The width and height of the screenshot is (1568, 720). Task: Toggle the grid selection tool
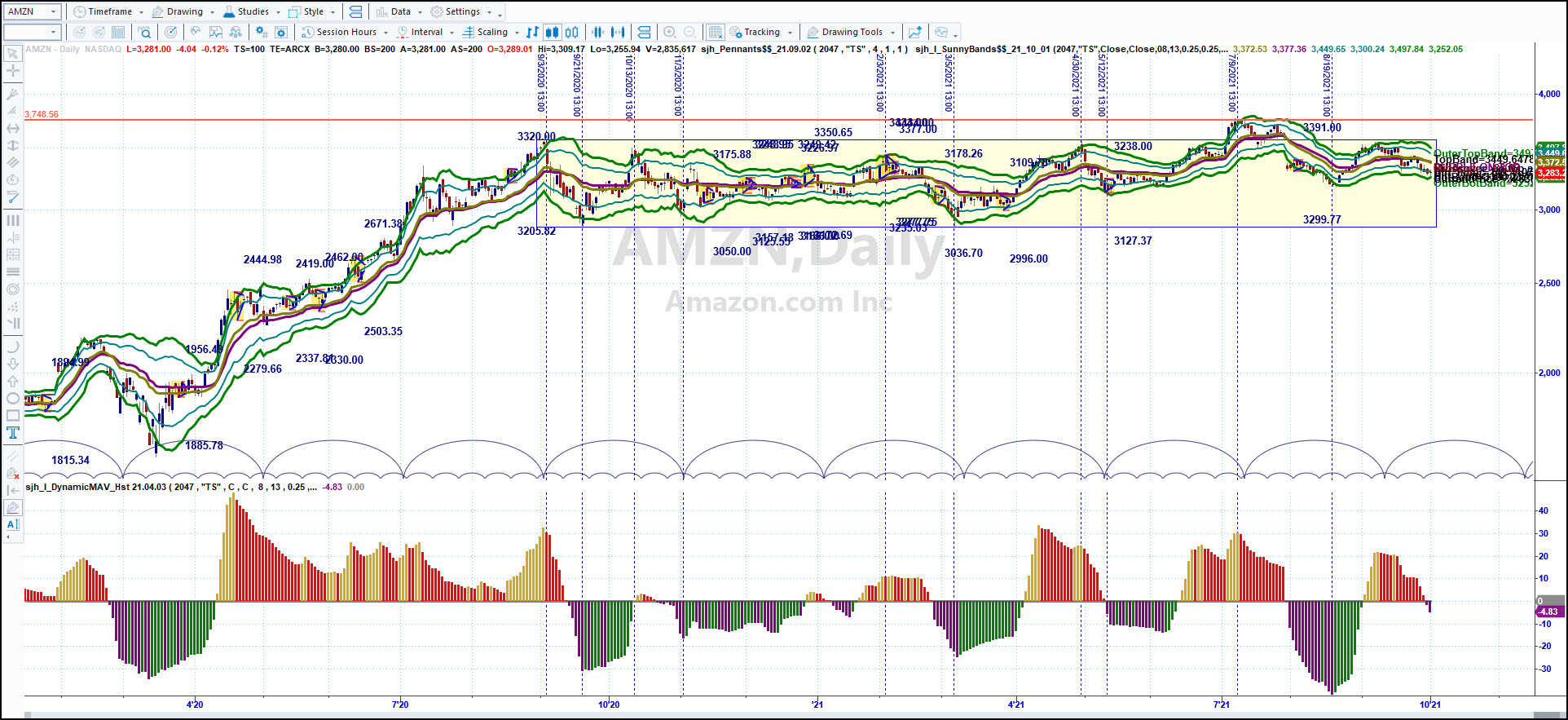click(x=715, y=32)
